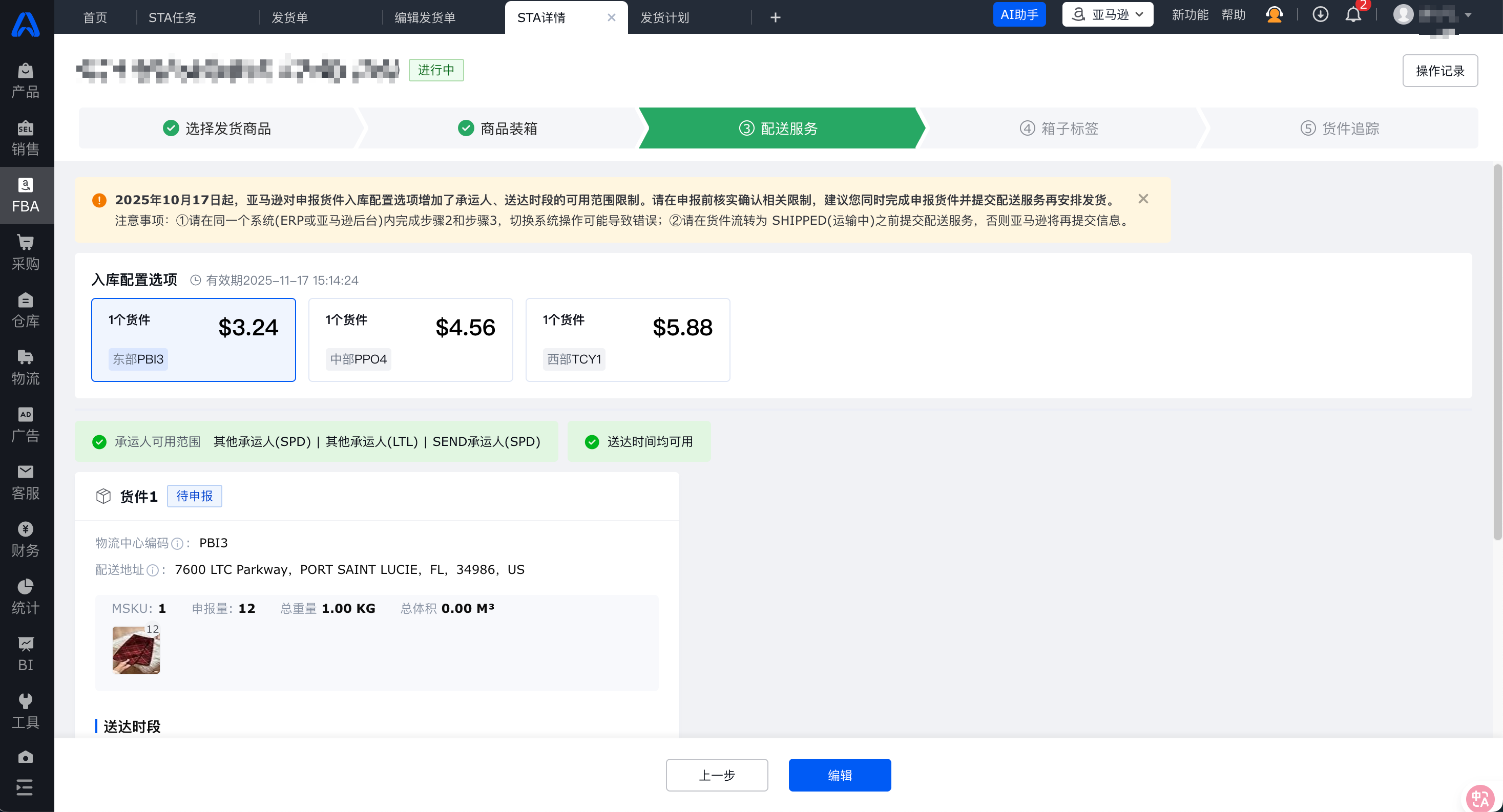Dismiss the yellow notice banner
The width and height of the screenshot is (1503, 812).
point(1143,199)
